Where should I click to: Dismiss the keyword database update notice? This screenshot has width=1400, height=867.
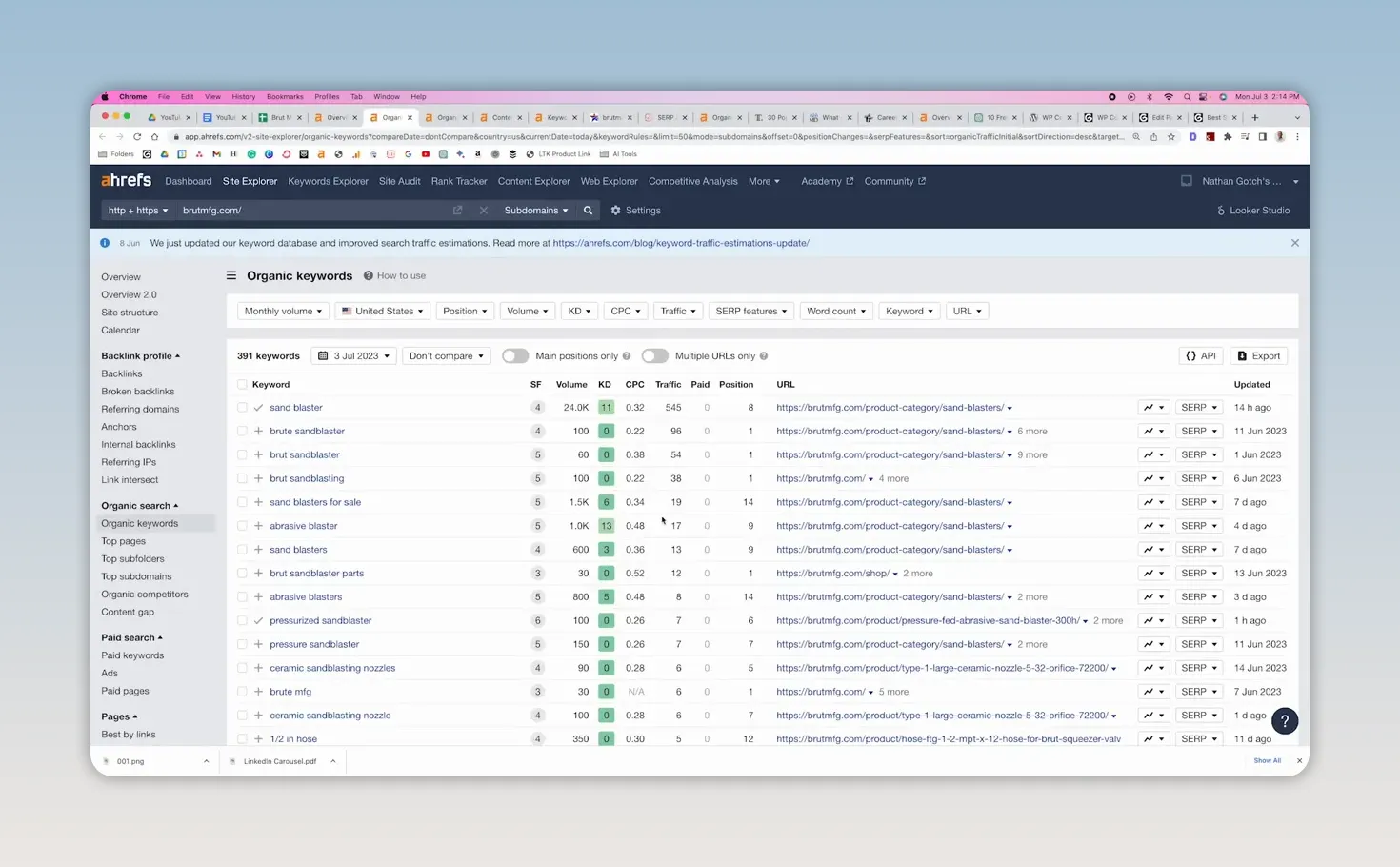click(x=1294, y=243)
